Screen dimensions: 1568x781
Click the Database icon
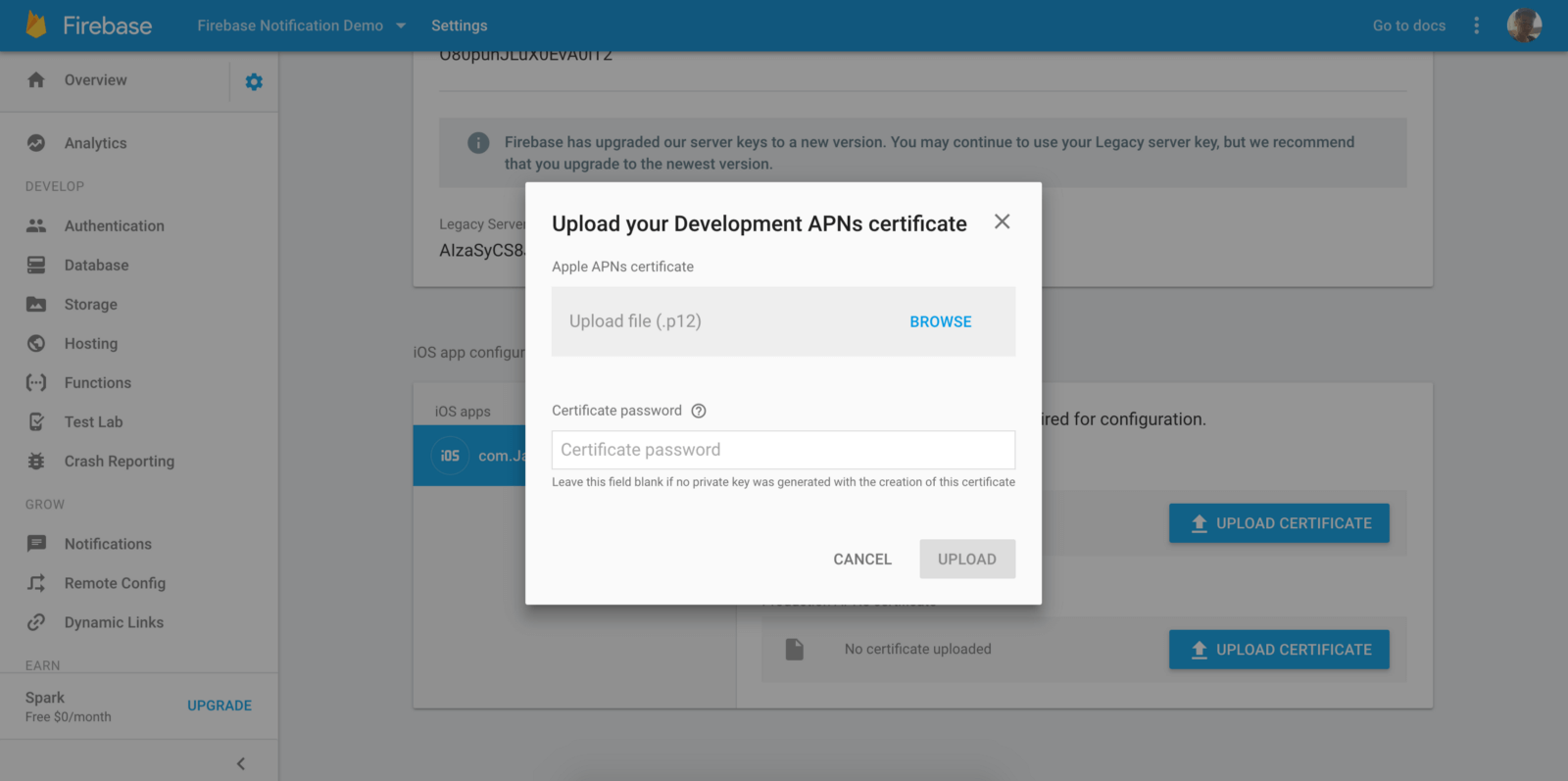36,265
